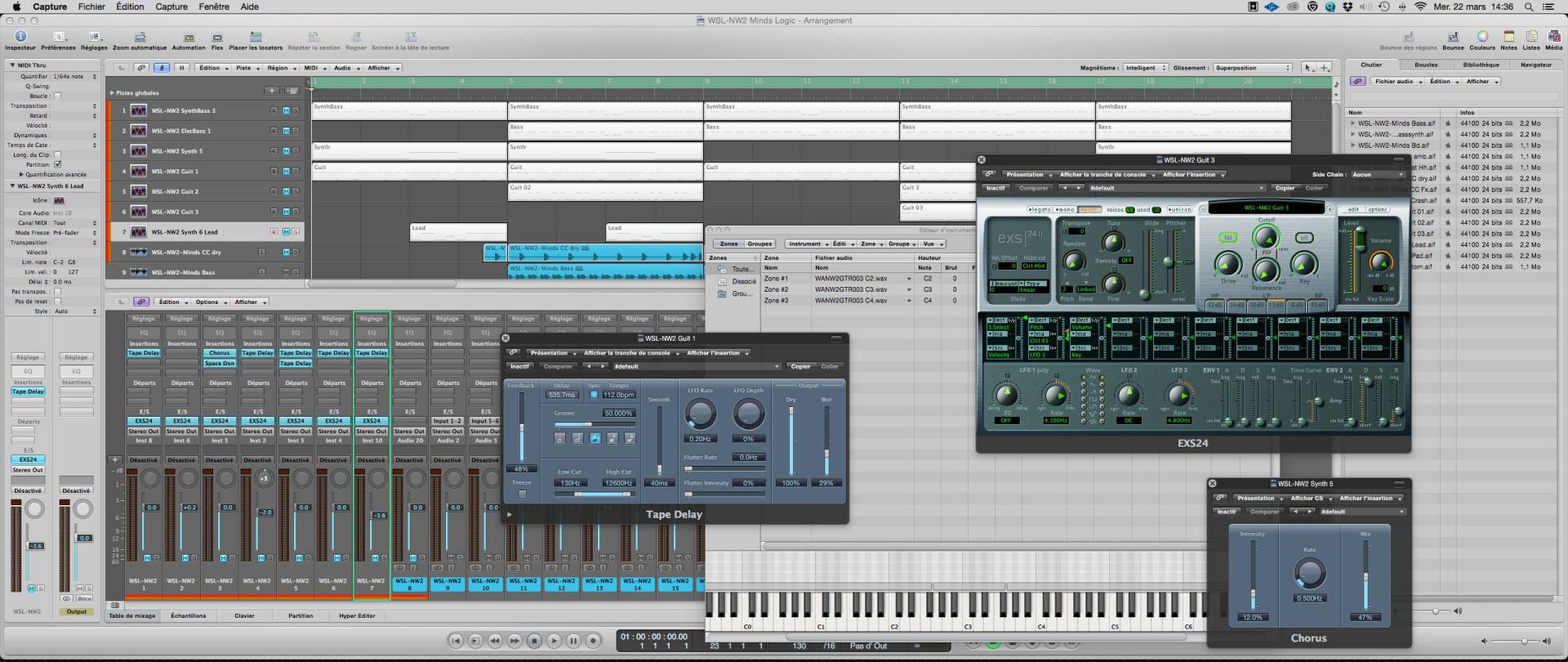Click the link icon in Tape Delay window
This screenshot has height=662, width=1568.
(x=514, y=353)
